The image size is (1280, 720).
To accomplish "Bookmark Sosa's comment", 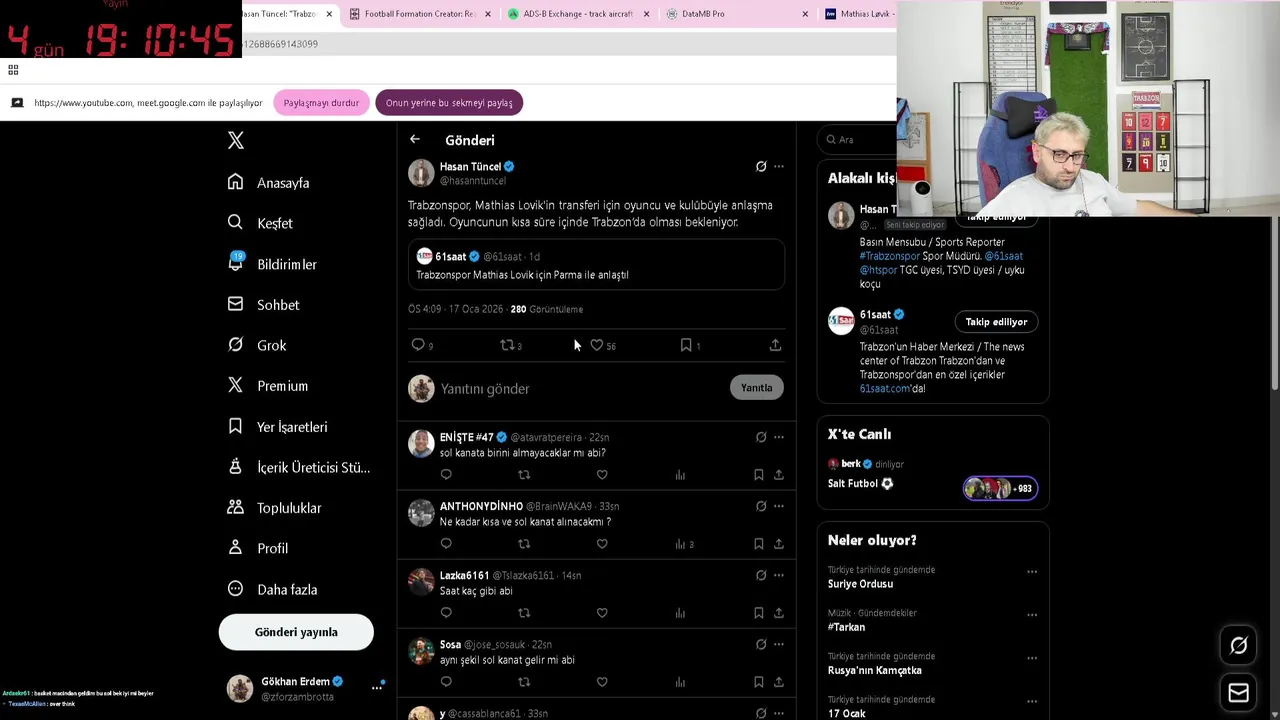I will (x=759, y=682).
